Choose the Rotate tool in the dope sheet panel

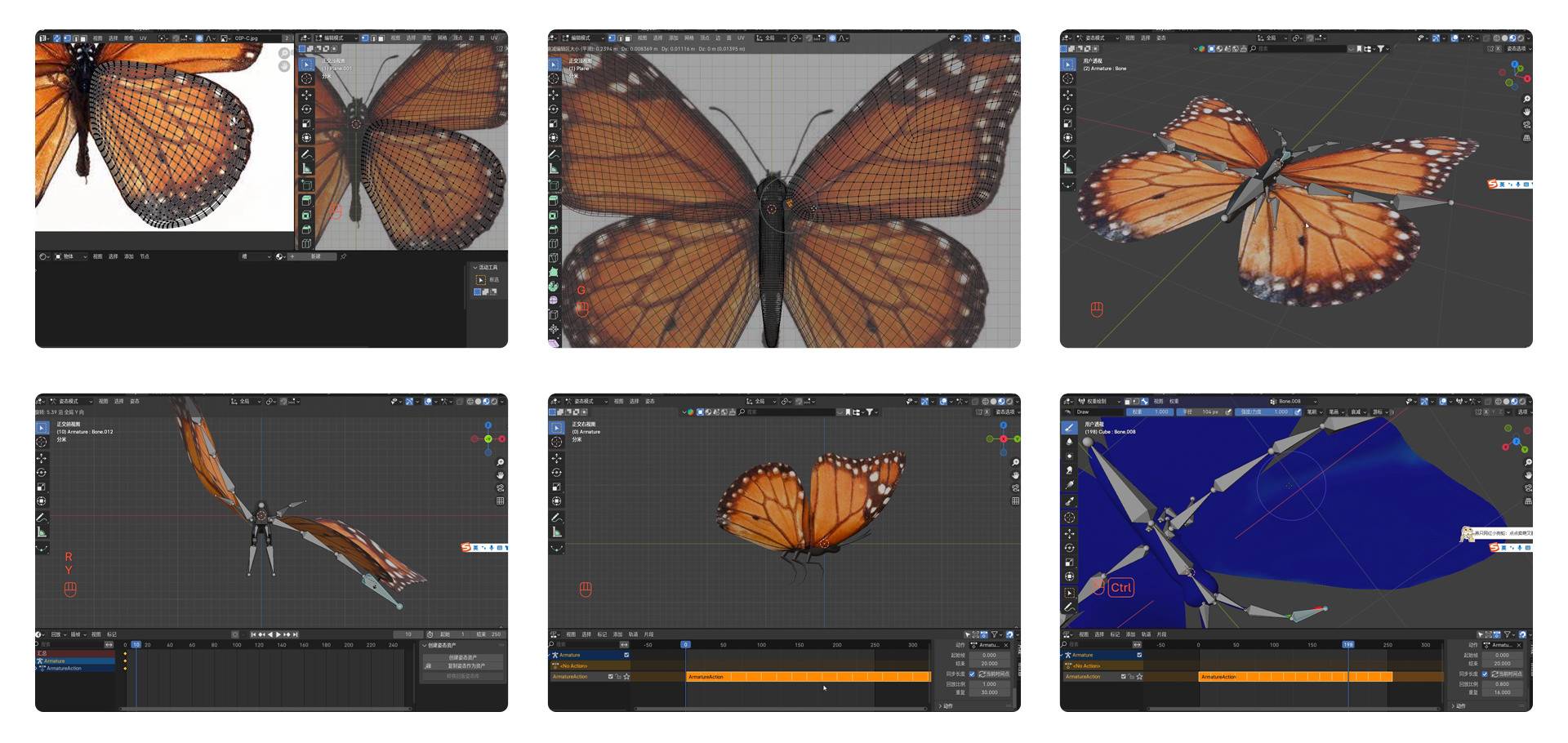[42, 473]
